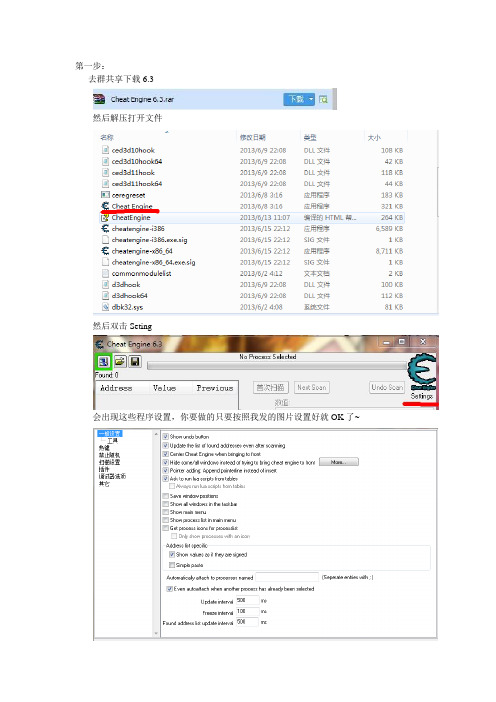This screenshot has height=702, width=496.
Task: Click the floppy disk save icon
Action: pos(135,361)
